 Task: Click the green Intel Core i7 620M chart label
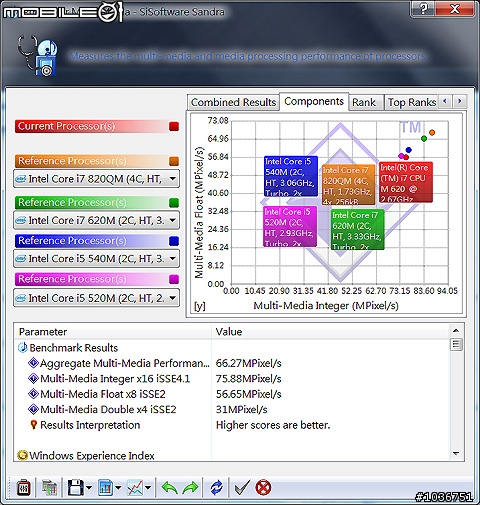[358, 229]
